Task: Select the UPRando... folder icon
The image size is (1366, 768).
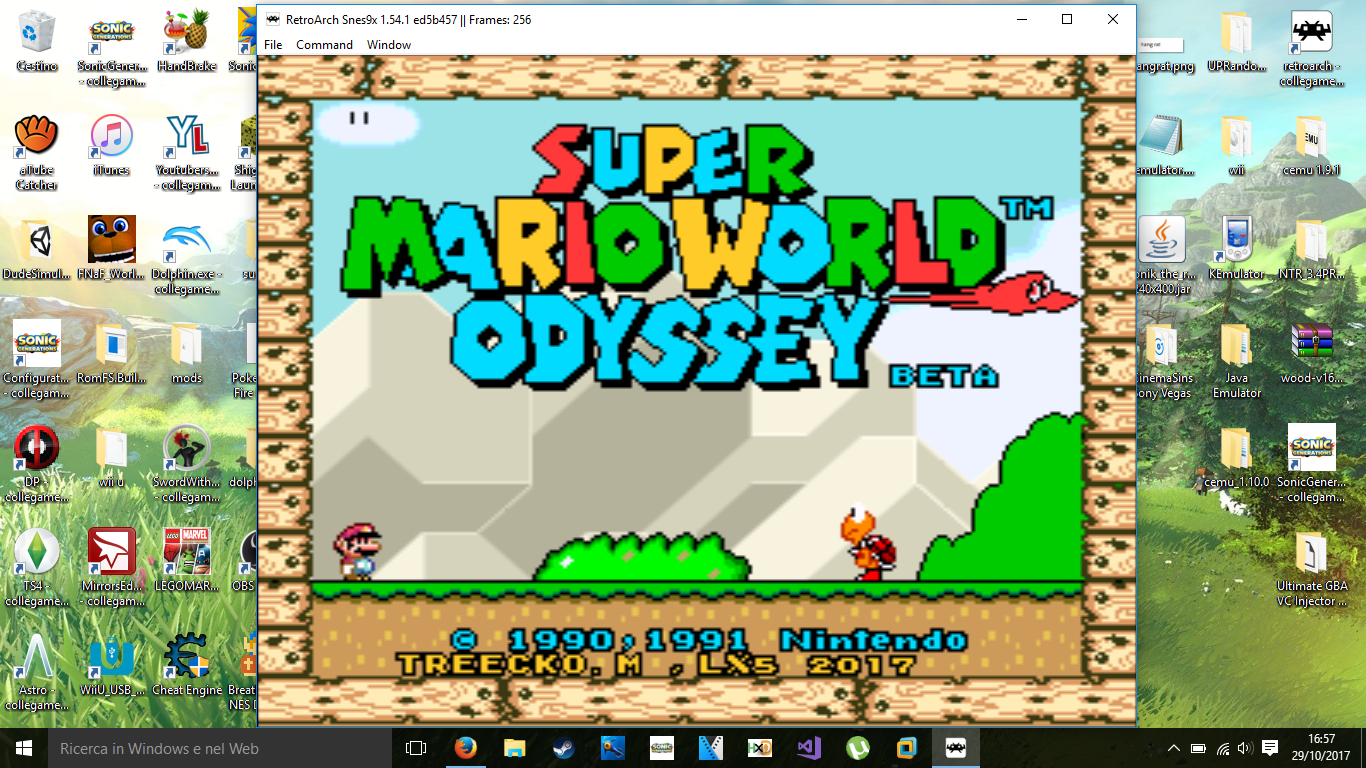Action: point(1236,41)
